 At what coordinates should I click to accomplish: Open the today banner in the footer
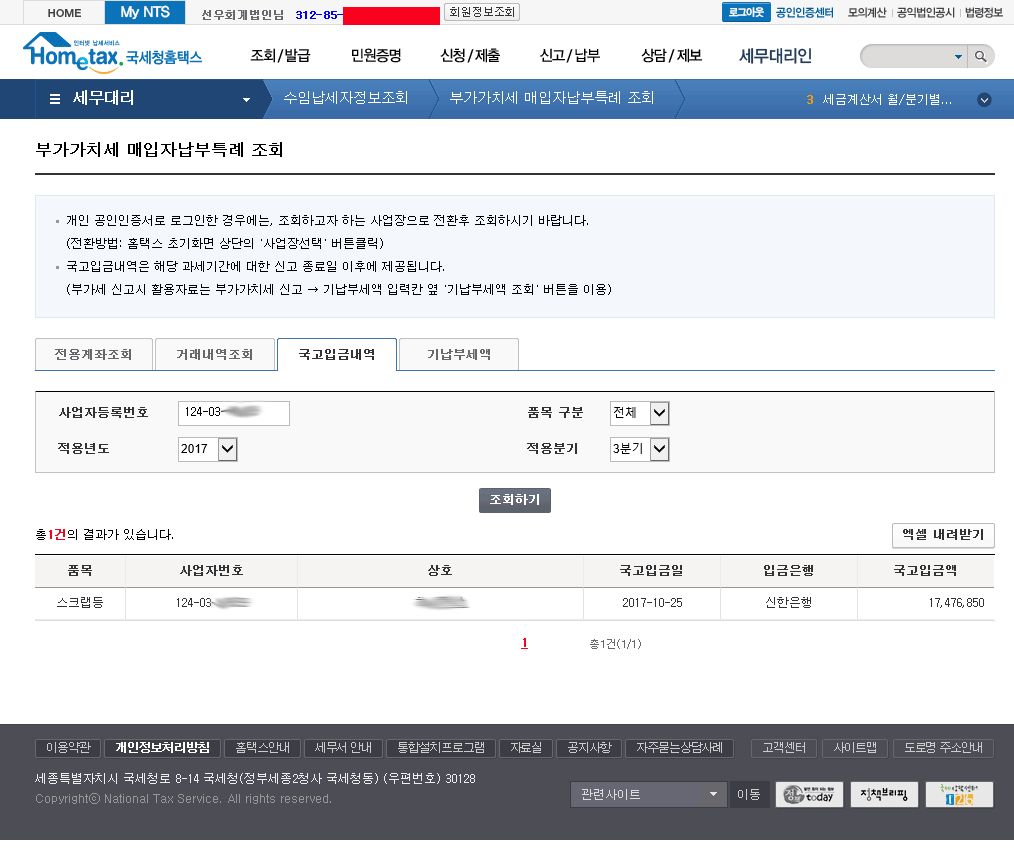pos(809,795)
